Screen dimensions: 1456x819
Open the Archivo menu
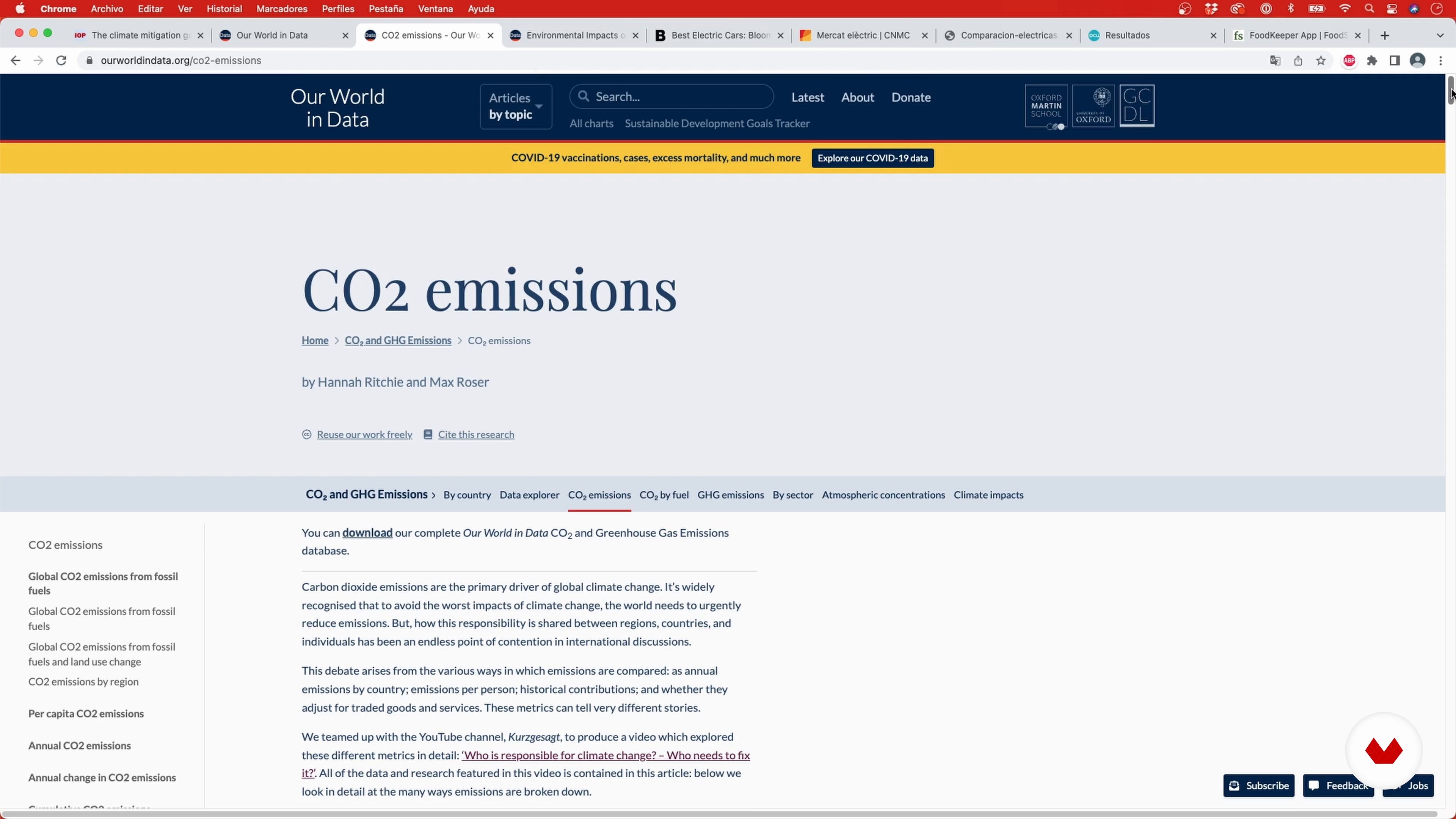click(107, 8)
